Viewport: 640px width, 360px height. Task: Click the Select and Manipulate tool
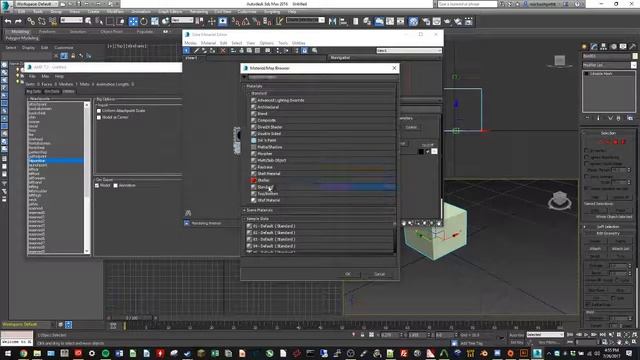tap(211, 21)
